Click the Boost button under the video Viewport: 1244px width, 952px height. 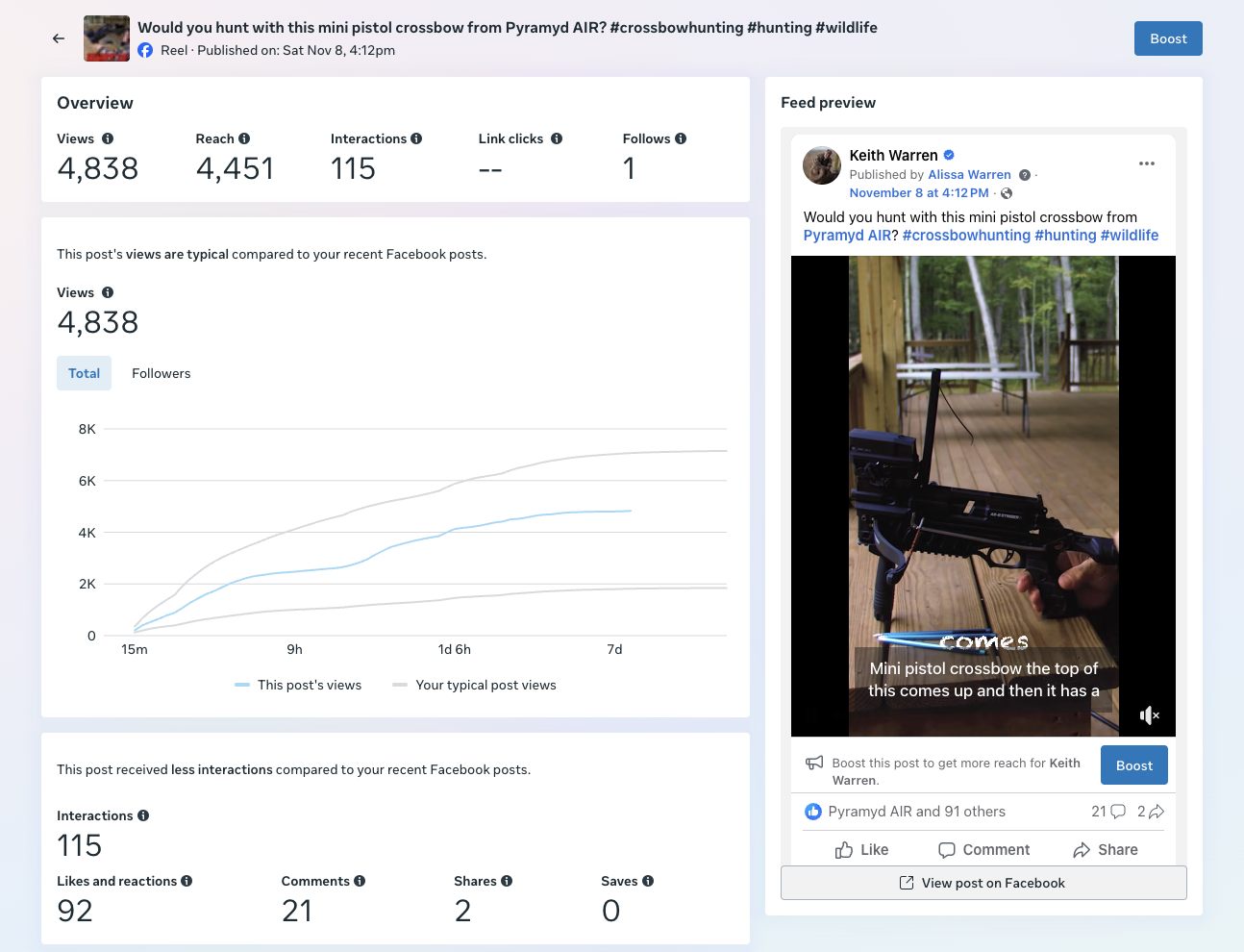click(1134, 765)
